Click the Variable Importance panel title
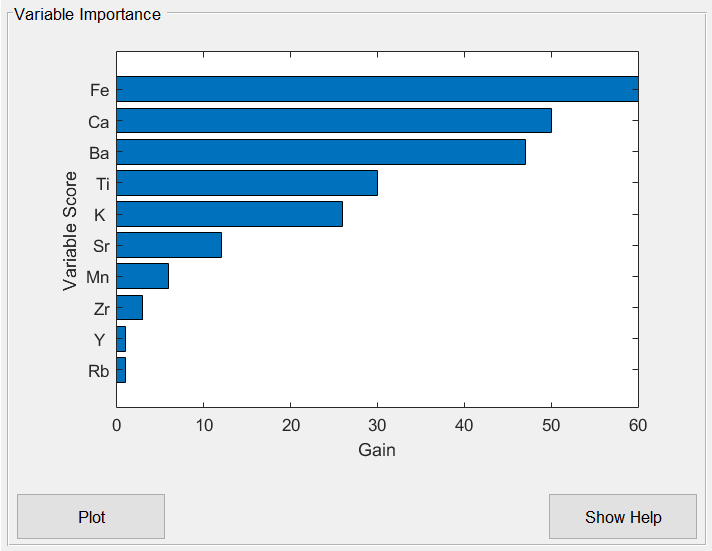 pos(87,15)
